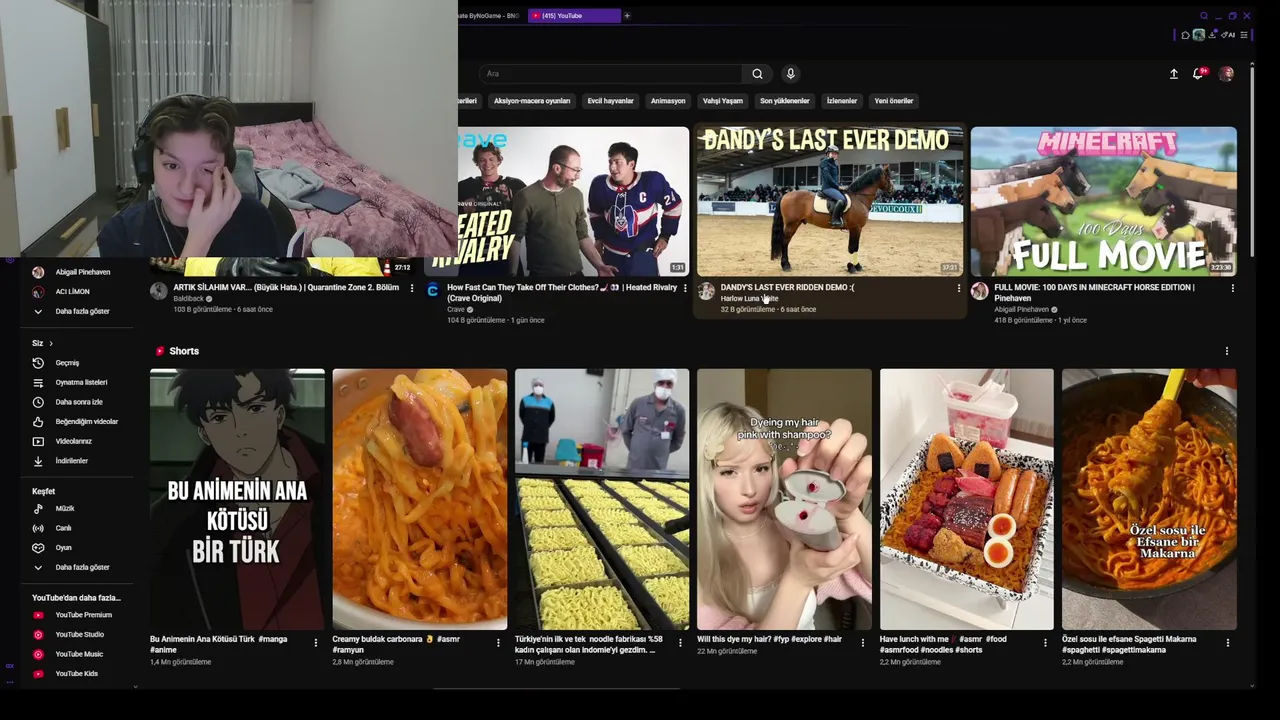The height and width of the screenshot is (720, 1280).
Task: Open Daha sonra izle in the sidebar
Action: (x=76, y=402)
